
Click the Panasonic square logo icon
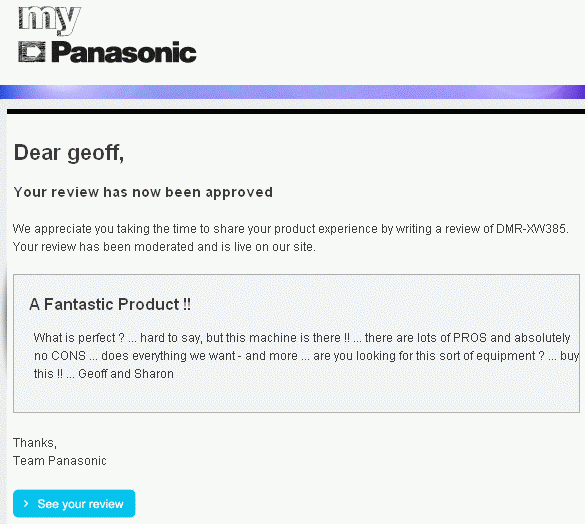click(32, 52)
